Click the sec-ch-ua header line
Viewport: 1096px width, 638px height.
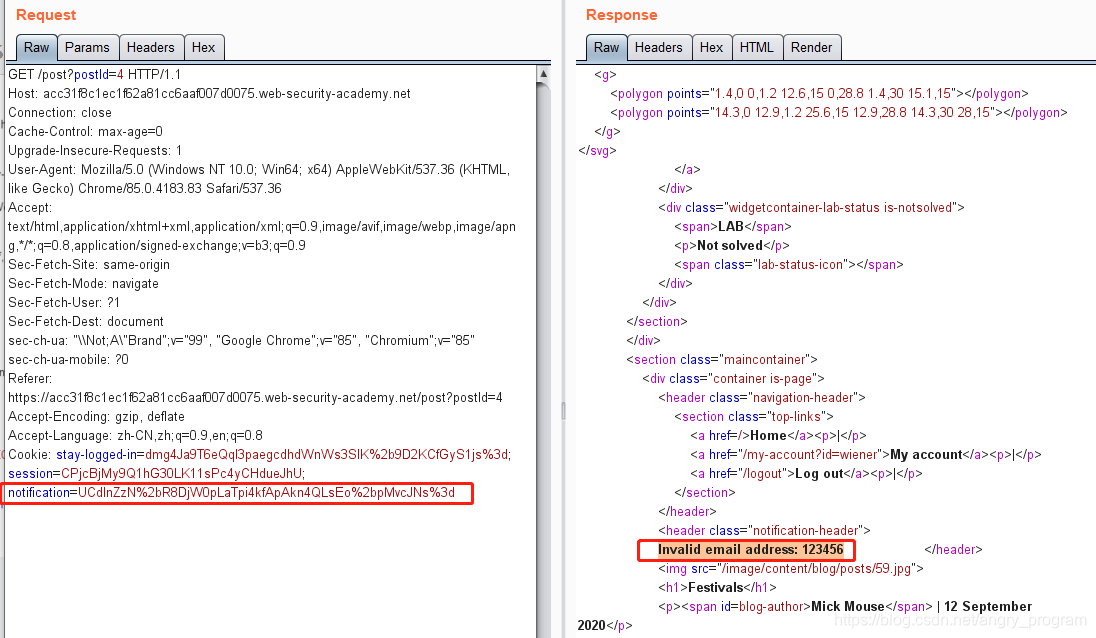[x=241, y=340]
